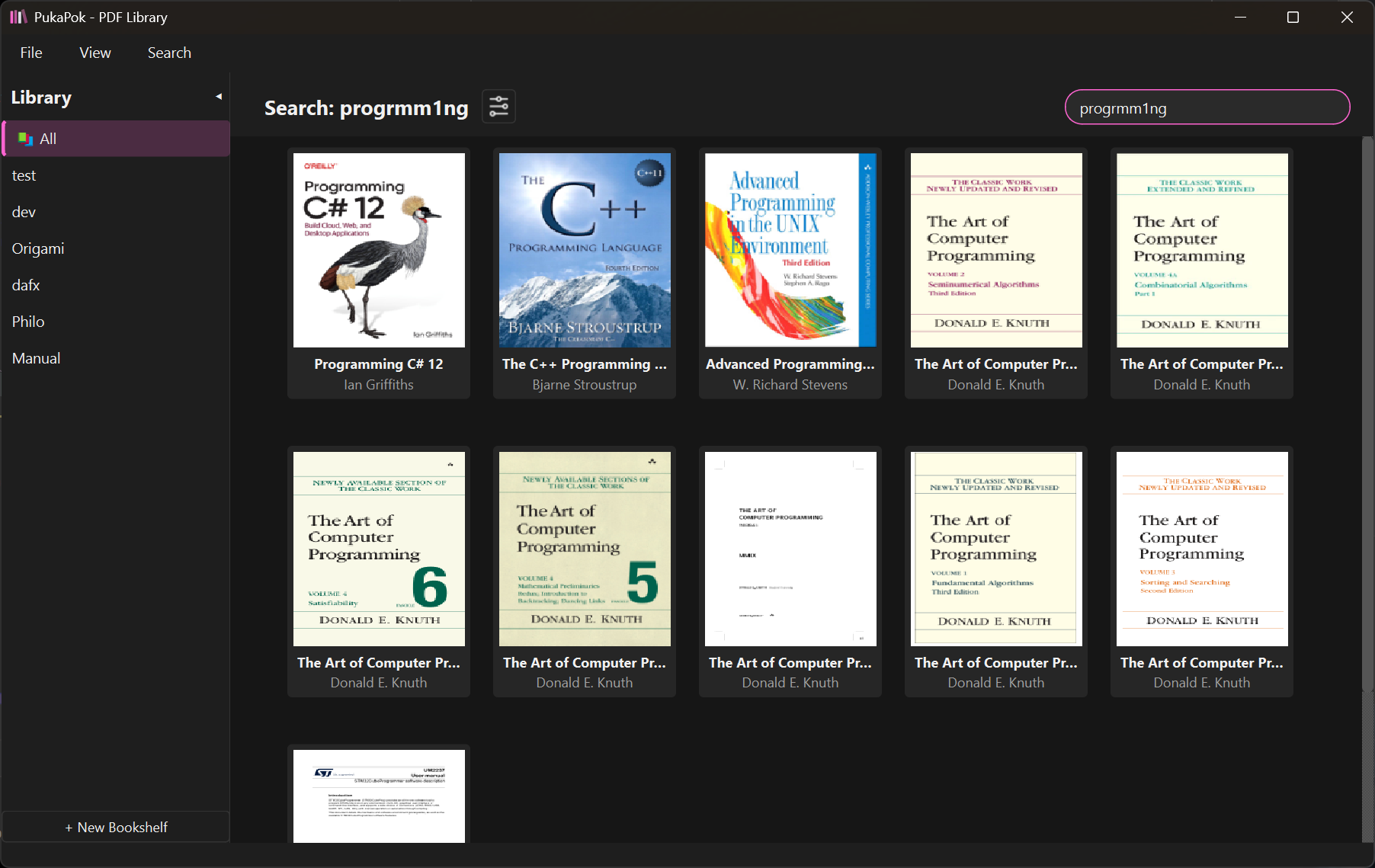
Task: Open Programming C# 12 book cover
Action: coord(379,250)
